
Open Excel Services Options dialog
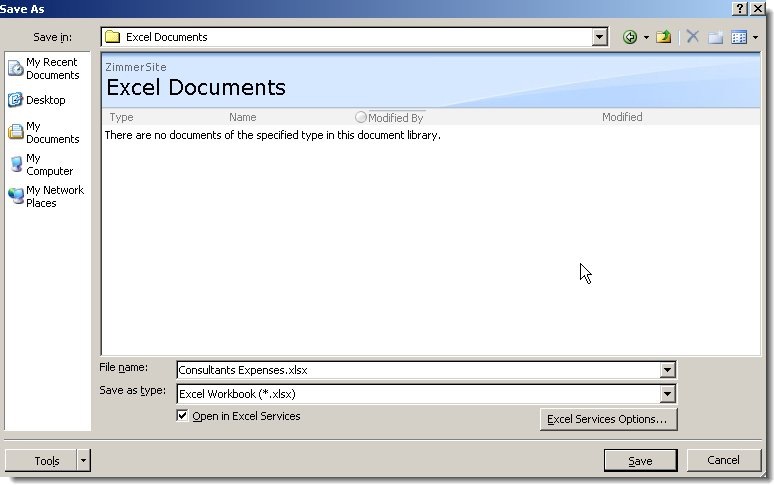click(x=608, y=419)
